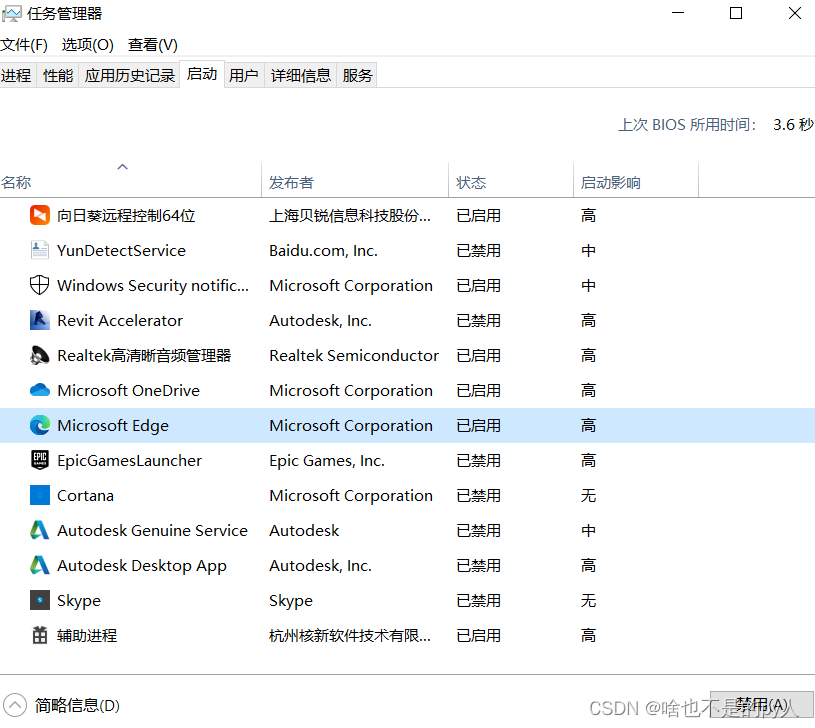Click the 辅助进程 gift box icon

[40, 635]
